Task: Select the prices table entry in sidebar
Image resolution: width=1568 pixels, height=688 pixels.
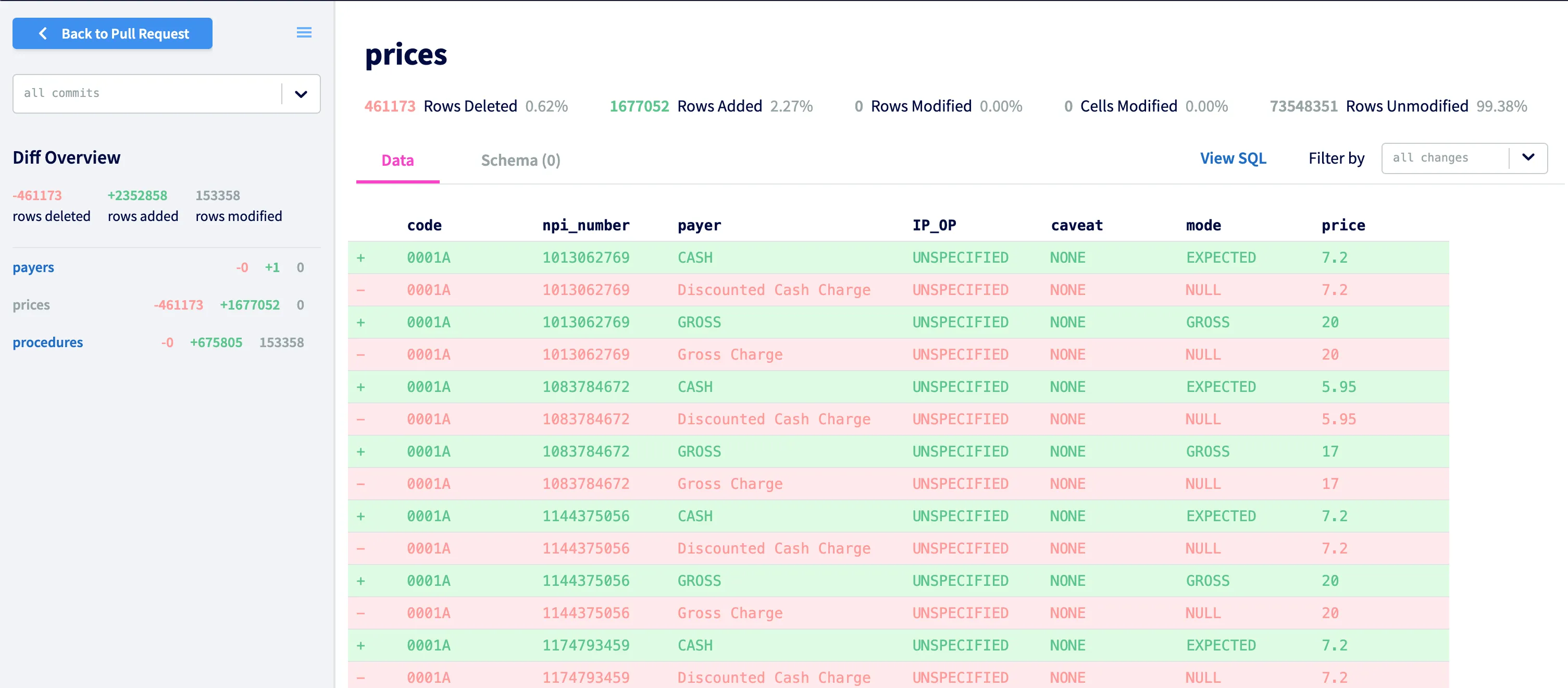Action: coord(32,305)
